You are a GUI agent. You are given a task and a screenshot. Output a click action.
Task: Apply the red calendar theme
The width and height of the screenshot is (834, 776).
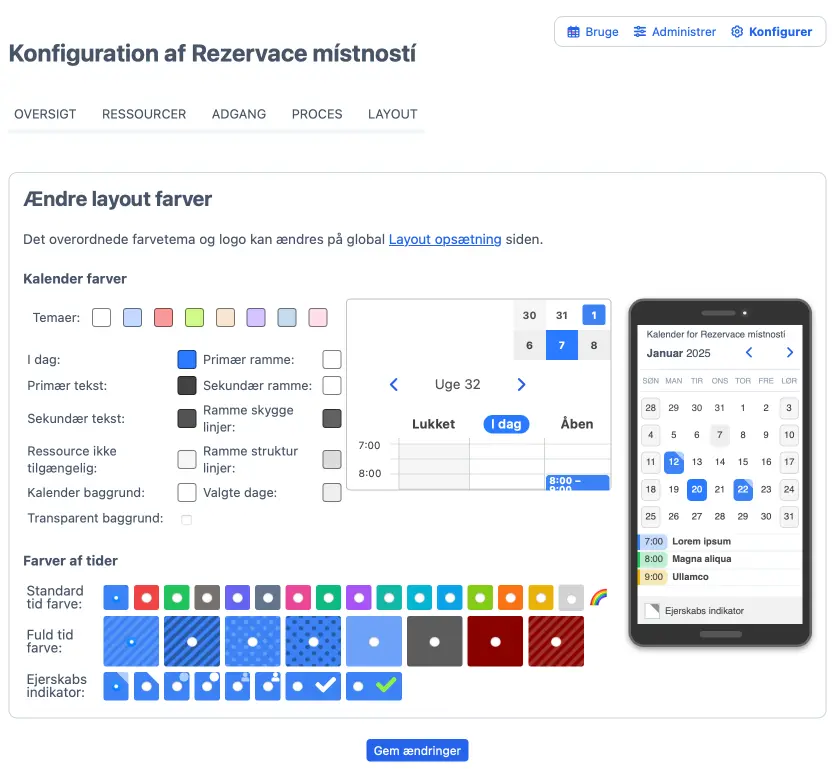tap(163, 318)
